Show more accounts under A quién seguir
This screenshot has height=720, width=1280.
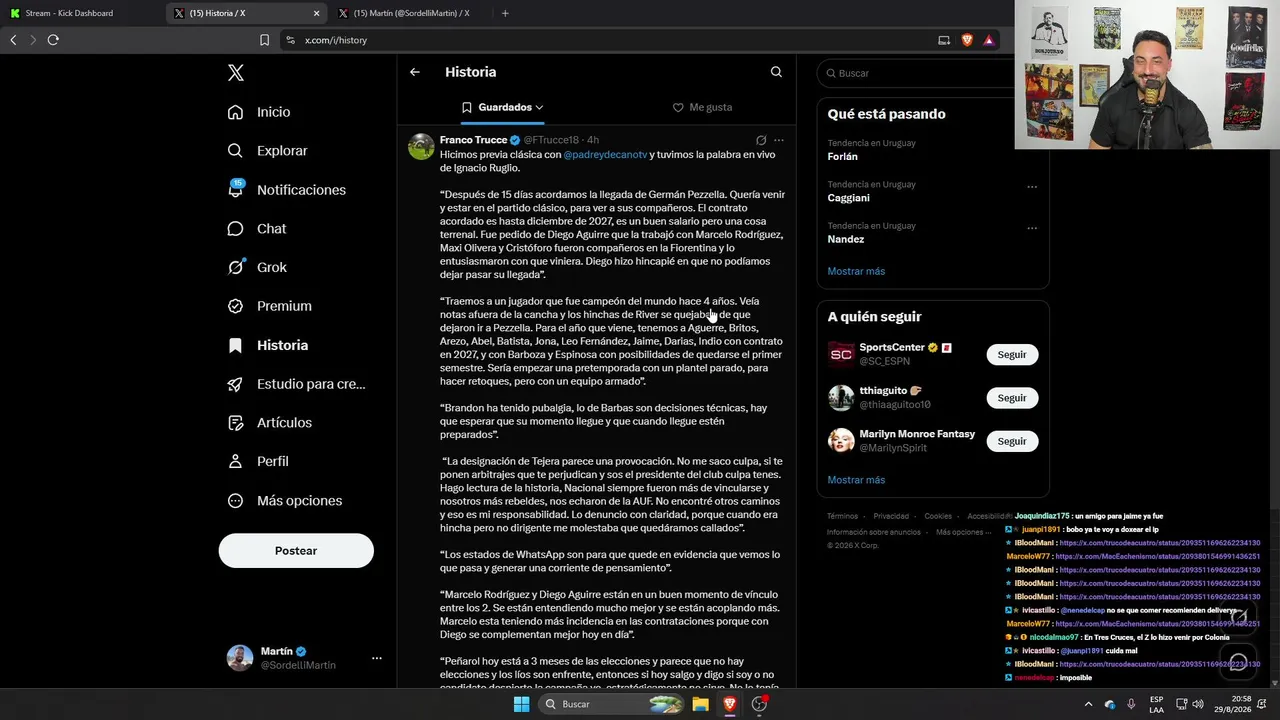click(x=856, y=480)
